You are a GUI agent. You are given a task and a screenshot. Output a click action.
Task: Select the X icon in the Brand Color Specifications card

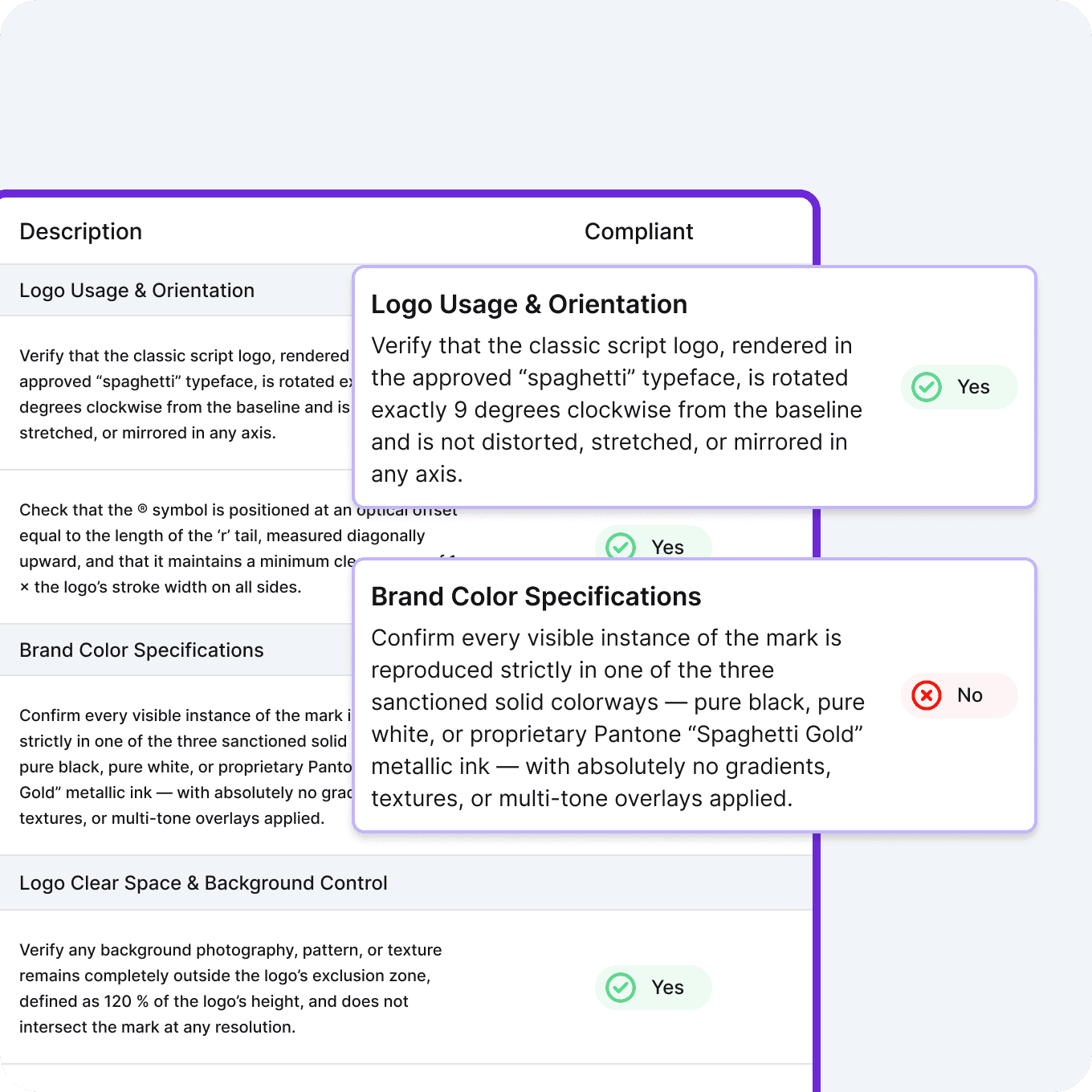926,695
